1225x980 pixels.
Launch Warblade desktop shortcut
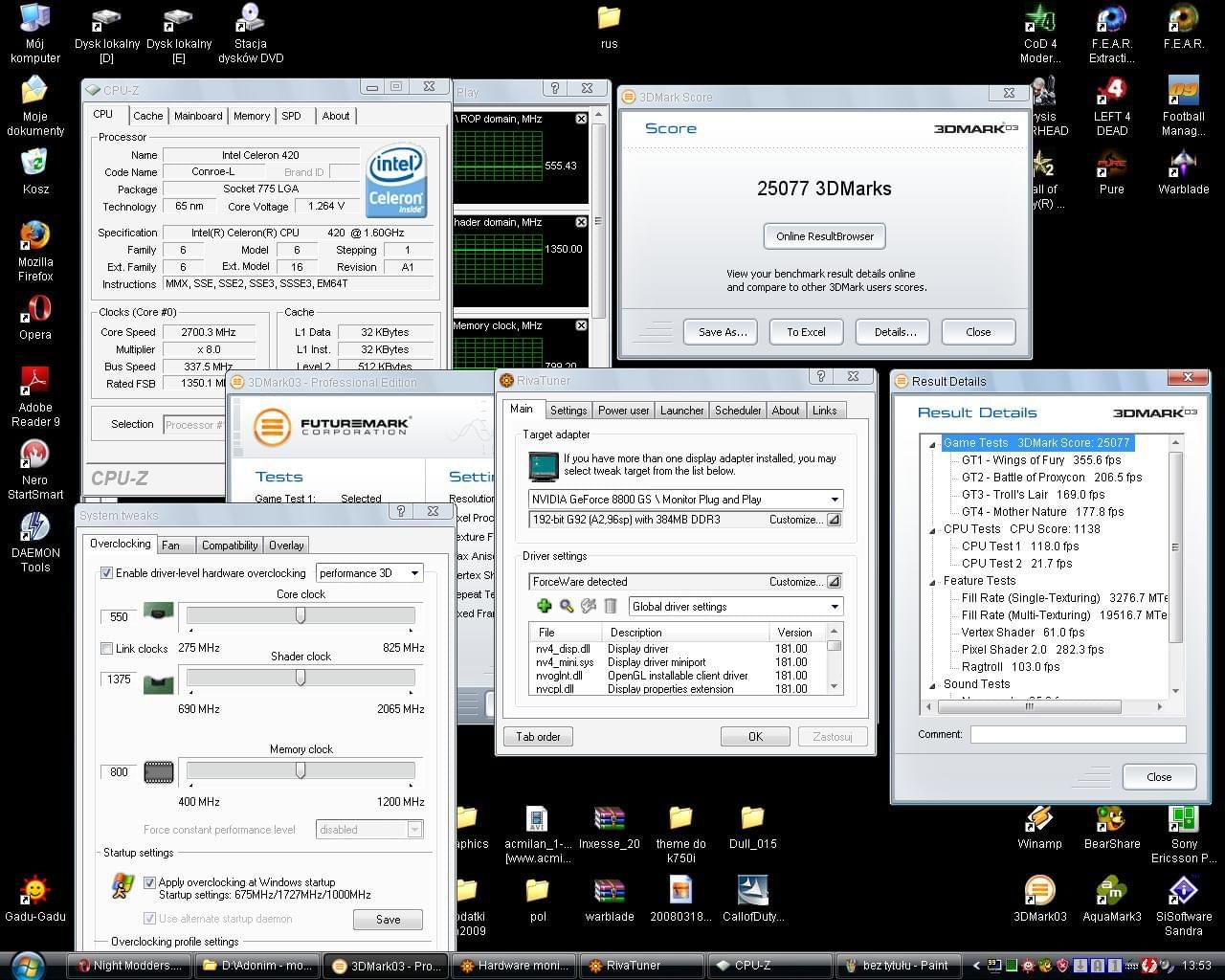coord(1184,171)
